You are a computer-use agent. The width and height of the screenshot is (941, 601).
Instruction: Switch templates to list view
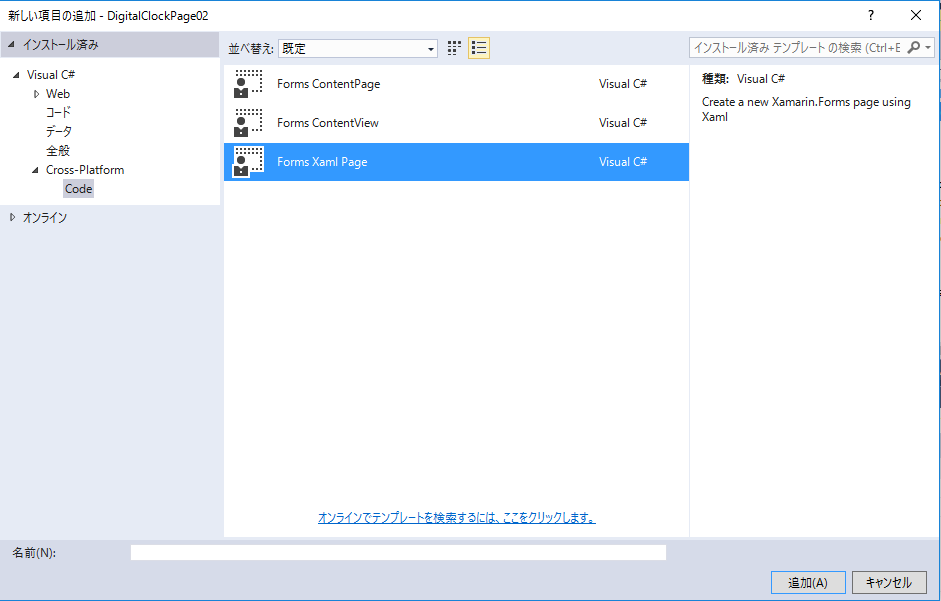[478, 47]
